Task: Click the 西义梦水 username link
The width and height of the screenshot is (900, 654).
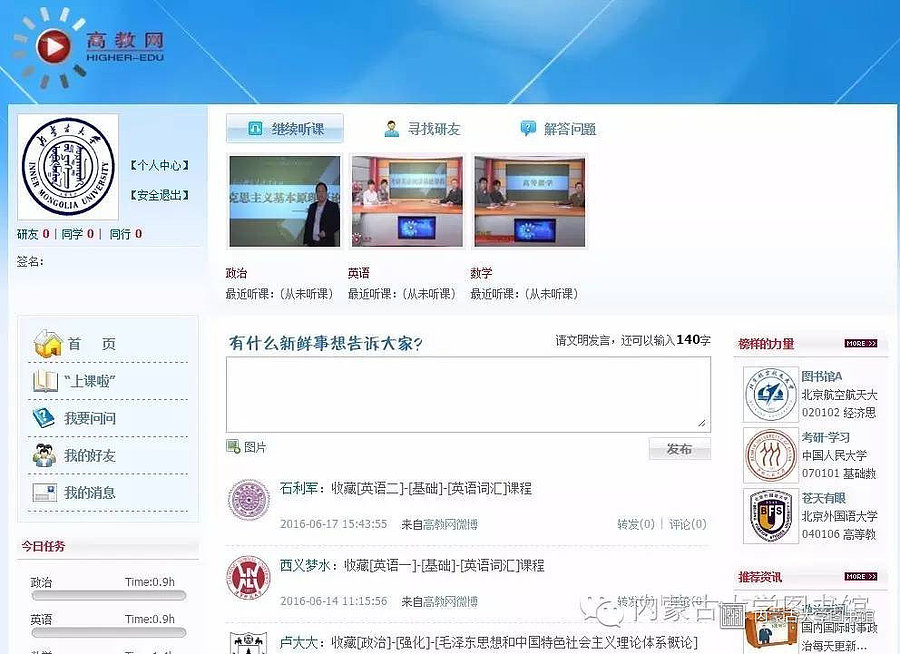Action: [305, 566]
